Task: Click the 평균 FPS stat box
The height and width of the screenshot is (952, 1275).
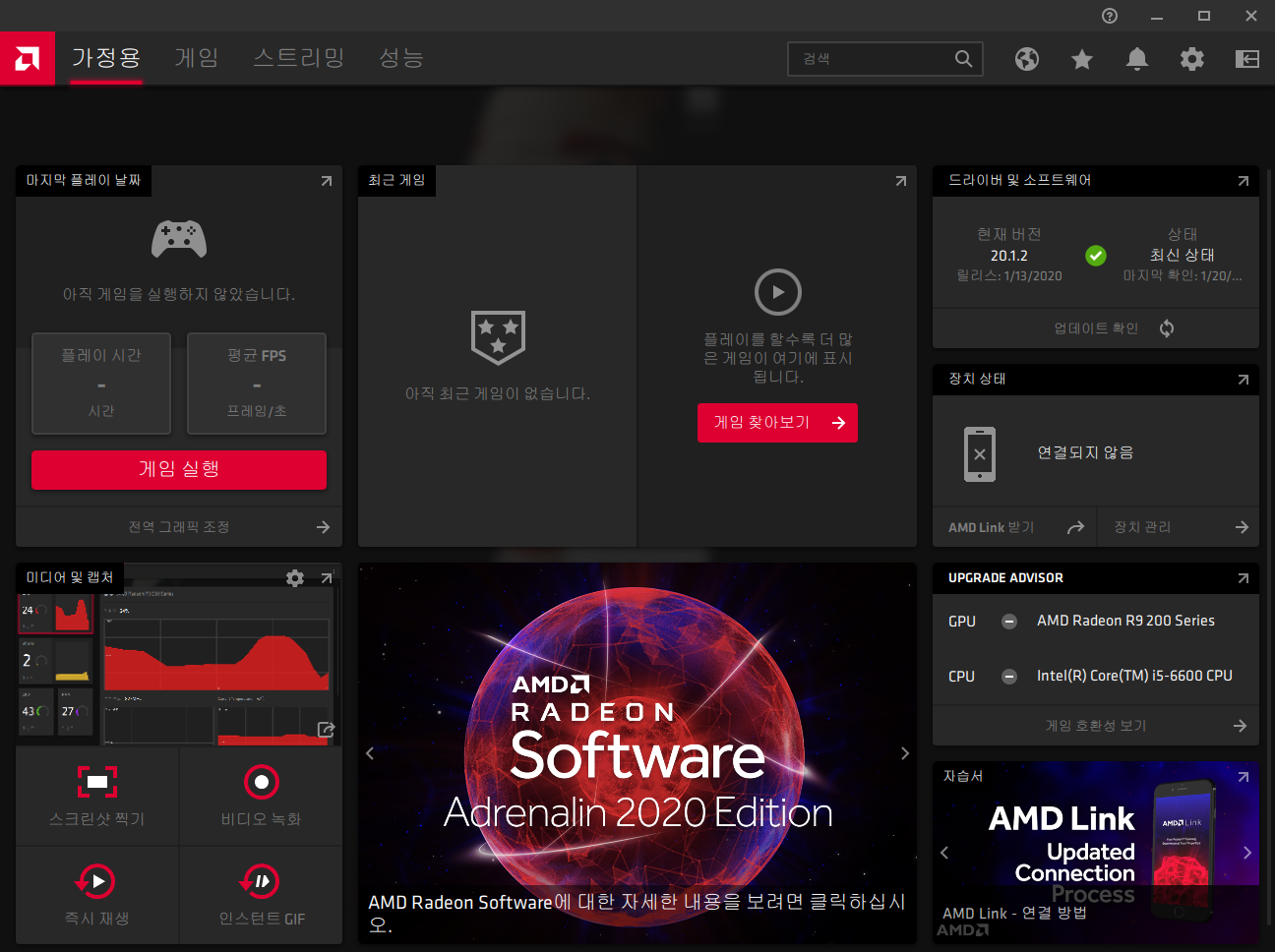Action: coord(257,384)
